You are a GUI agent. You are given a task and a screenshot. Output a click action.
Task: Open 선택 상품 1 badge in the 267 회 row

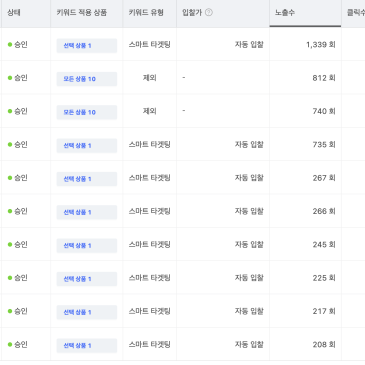point(87,179)
